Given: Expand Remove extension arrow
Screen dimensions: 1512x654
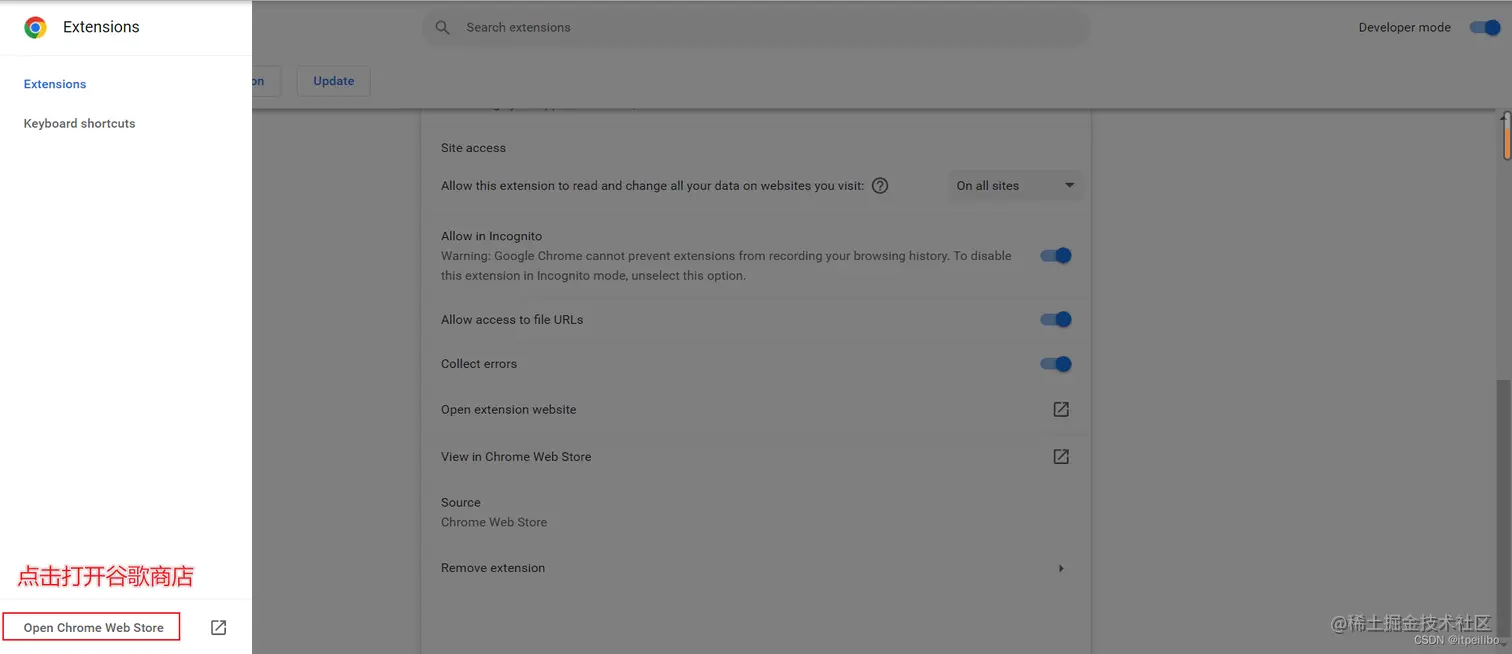Looking at the screenshot, I should click(x=1061, y=568).
